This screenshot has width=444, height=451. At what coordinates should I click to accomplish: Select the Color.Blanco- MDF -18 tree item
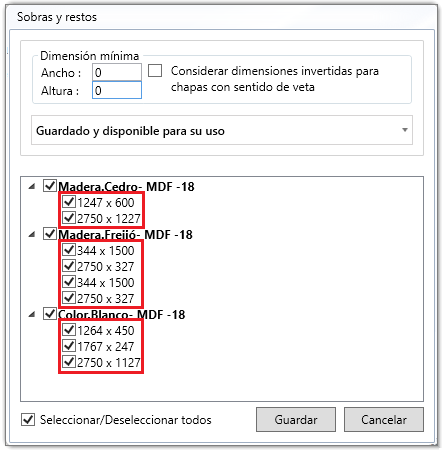pos(121,314)
